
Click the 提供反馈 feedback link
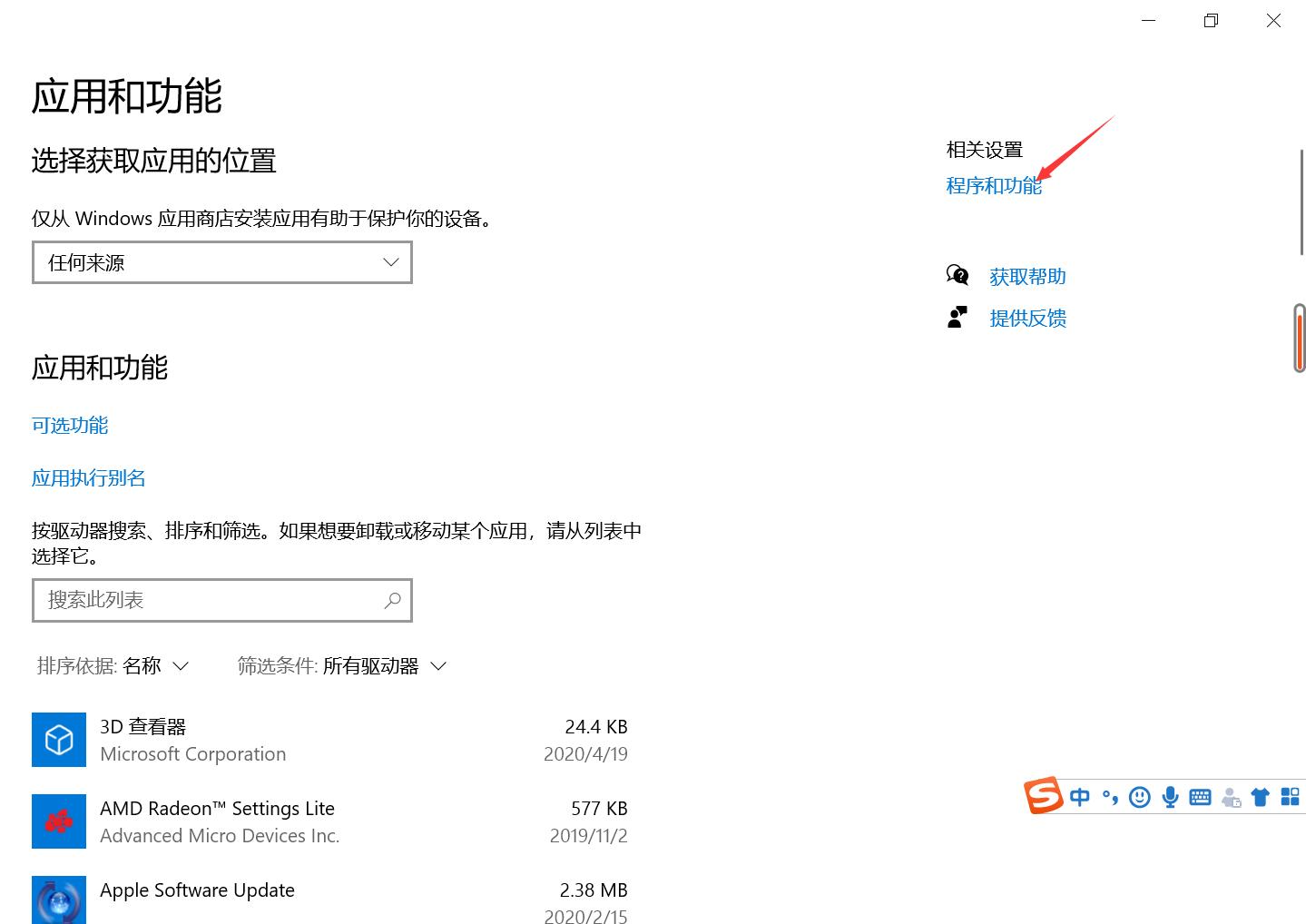tap(1026, 318)
